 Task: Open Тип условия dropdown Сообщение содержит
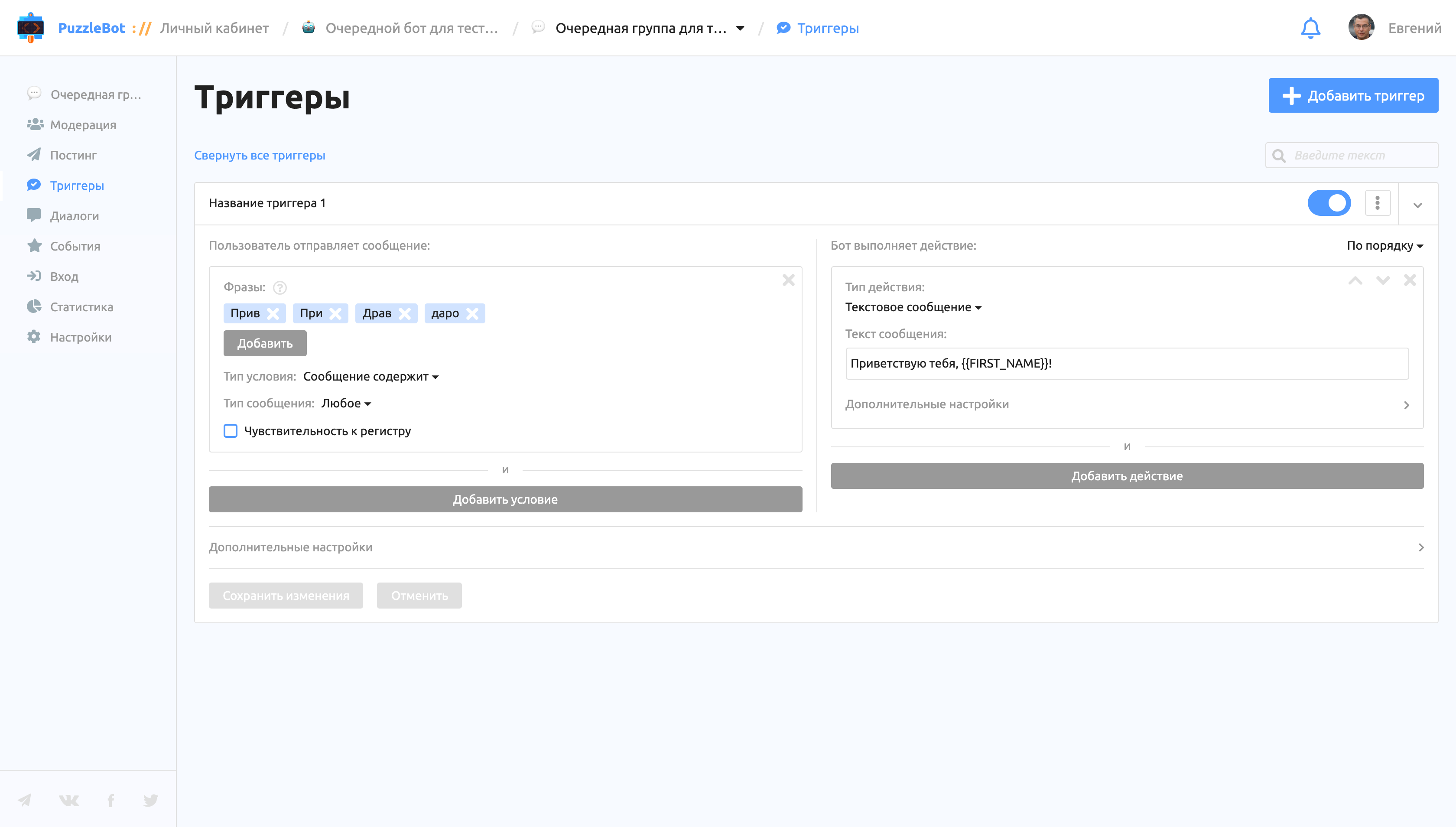pyautogui.click(x=371, y=377)
